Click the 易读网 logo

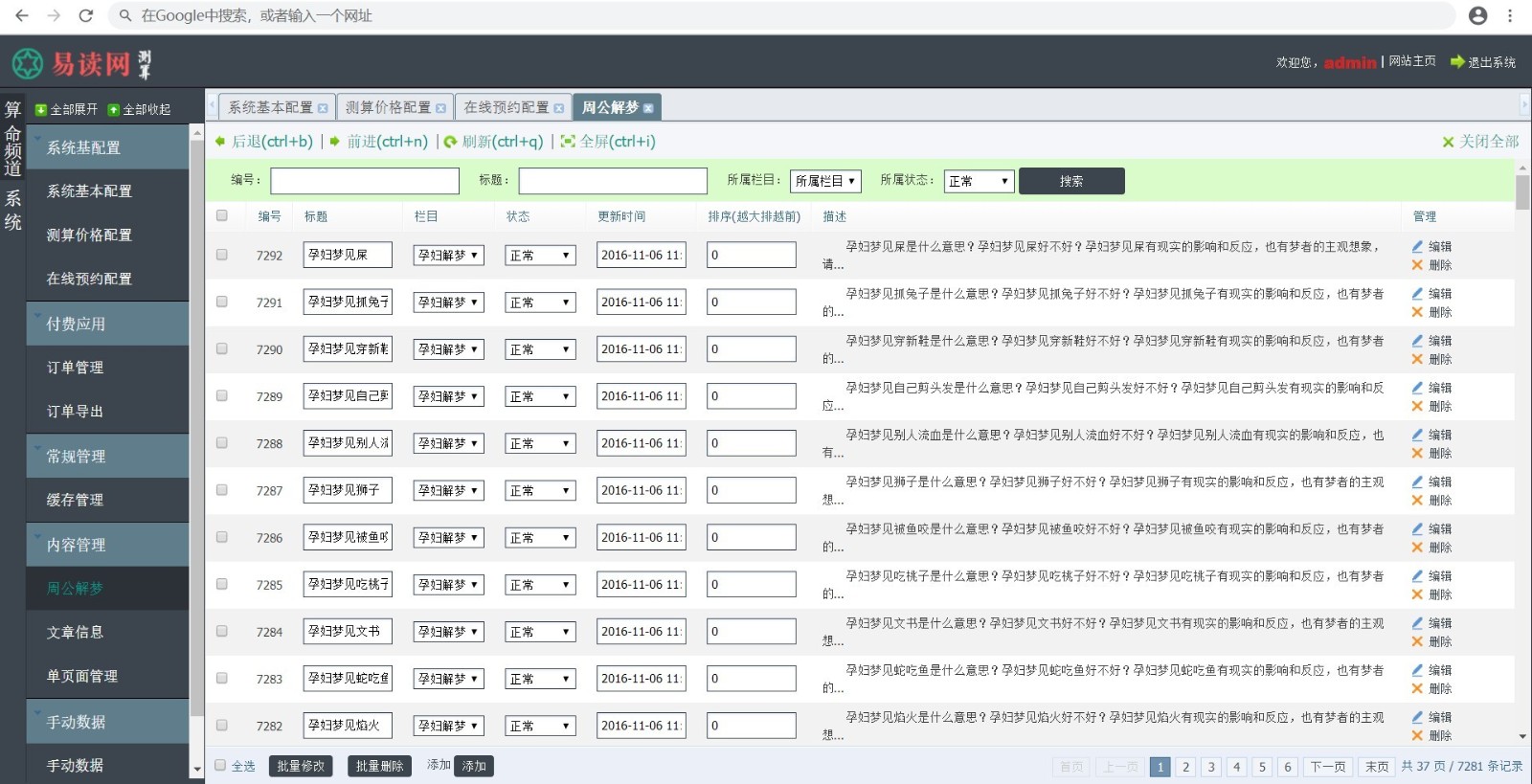[x=81, y=64]
